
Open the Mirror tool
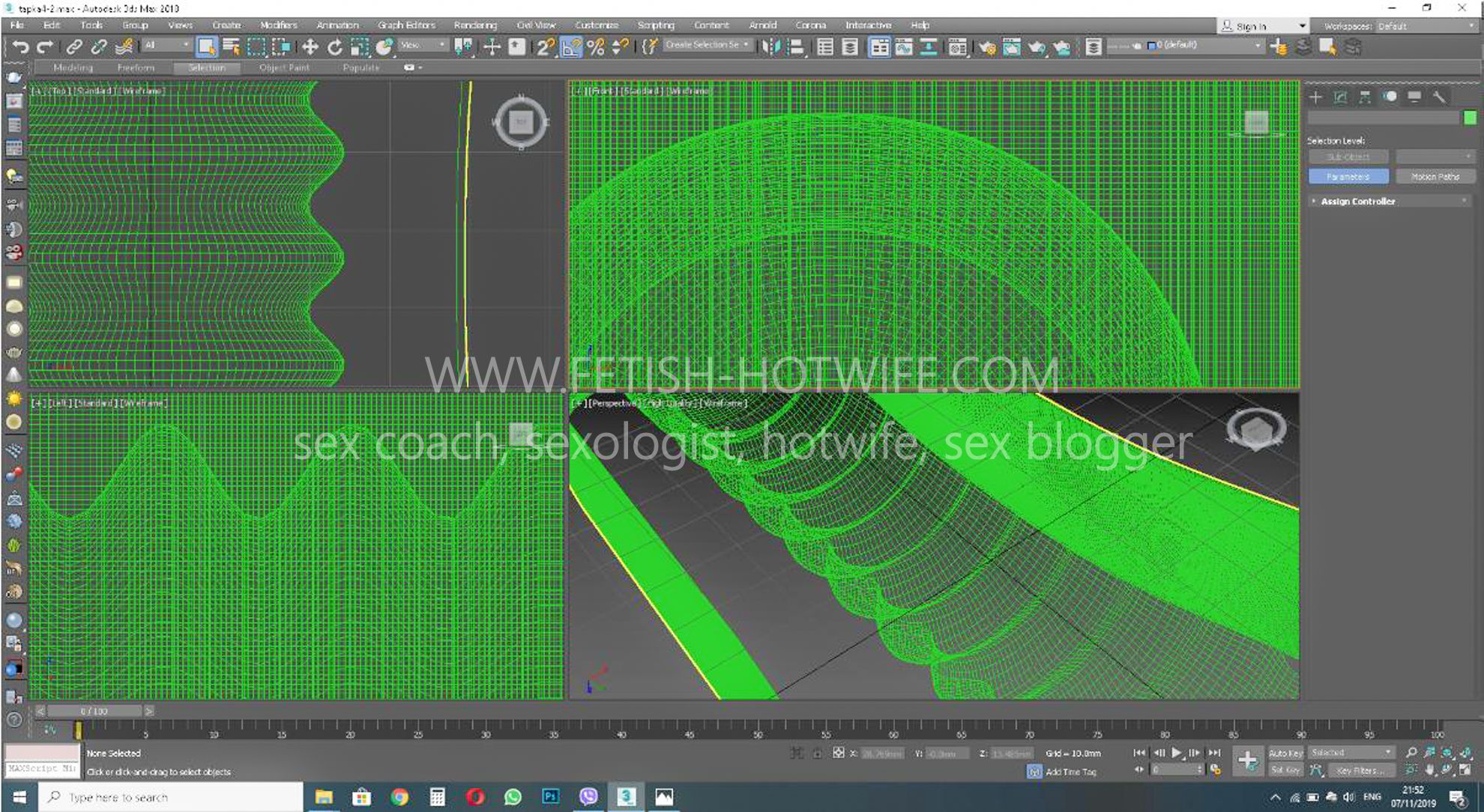point(770,47)
